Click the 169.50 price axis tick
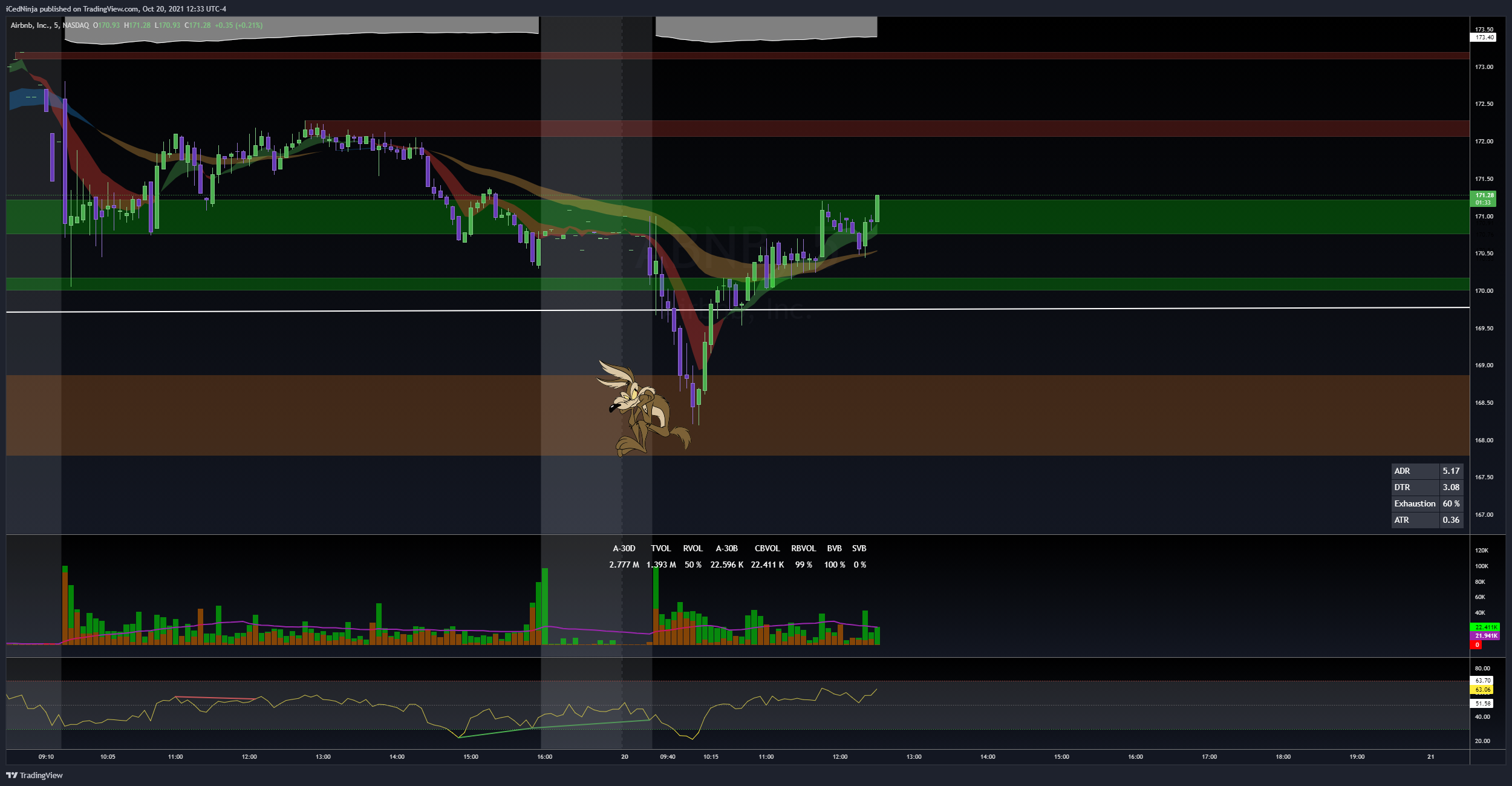The height and width of the screenshot is (786, 1512). 1484,329
